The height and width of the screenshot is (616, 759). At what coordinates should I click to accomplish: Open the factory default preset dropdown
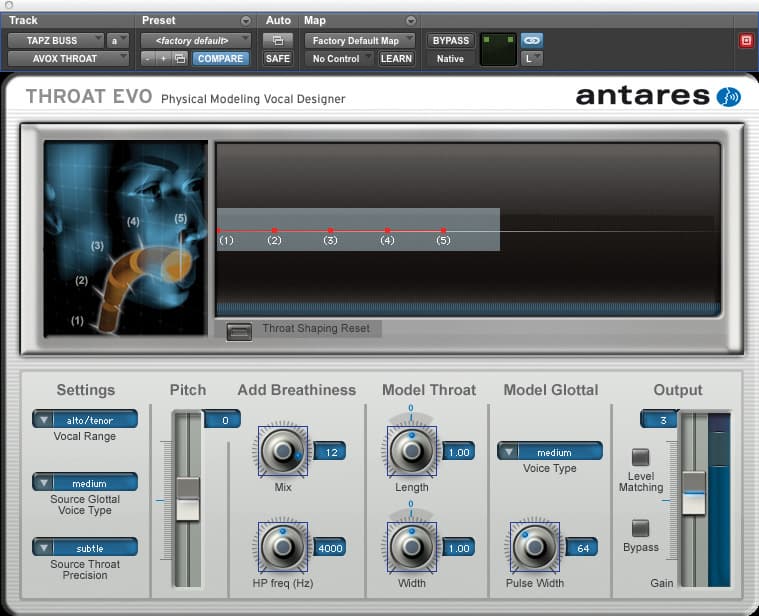[196, 41]
